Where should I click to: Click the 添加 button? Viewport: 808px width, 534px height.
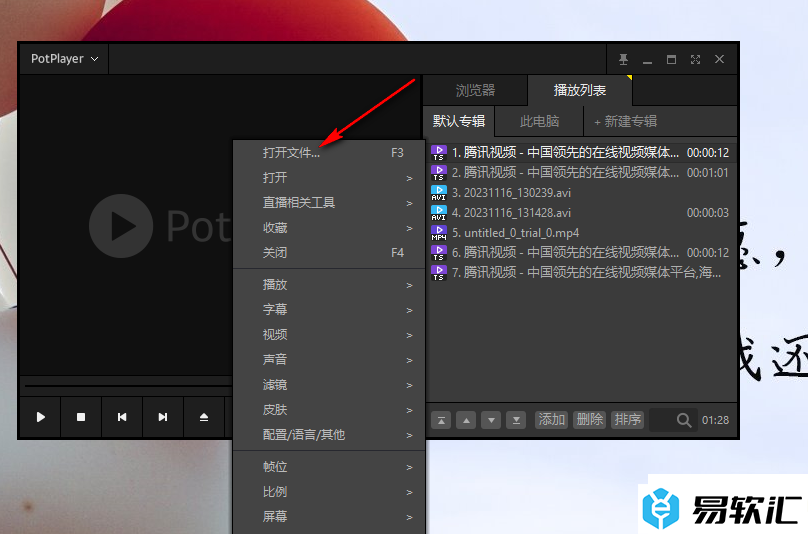pos(551,420)
